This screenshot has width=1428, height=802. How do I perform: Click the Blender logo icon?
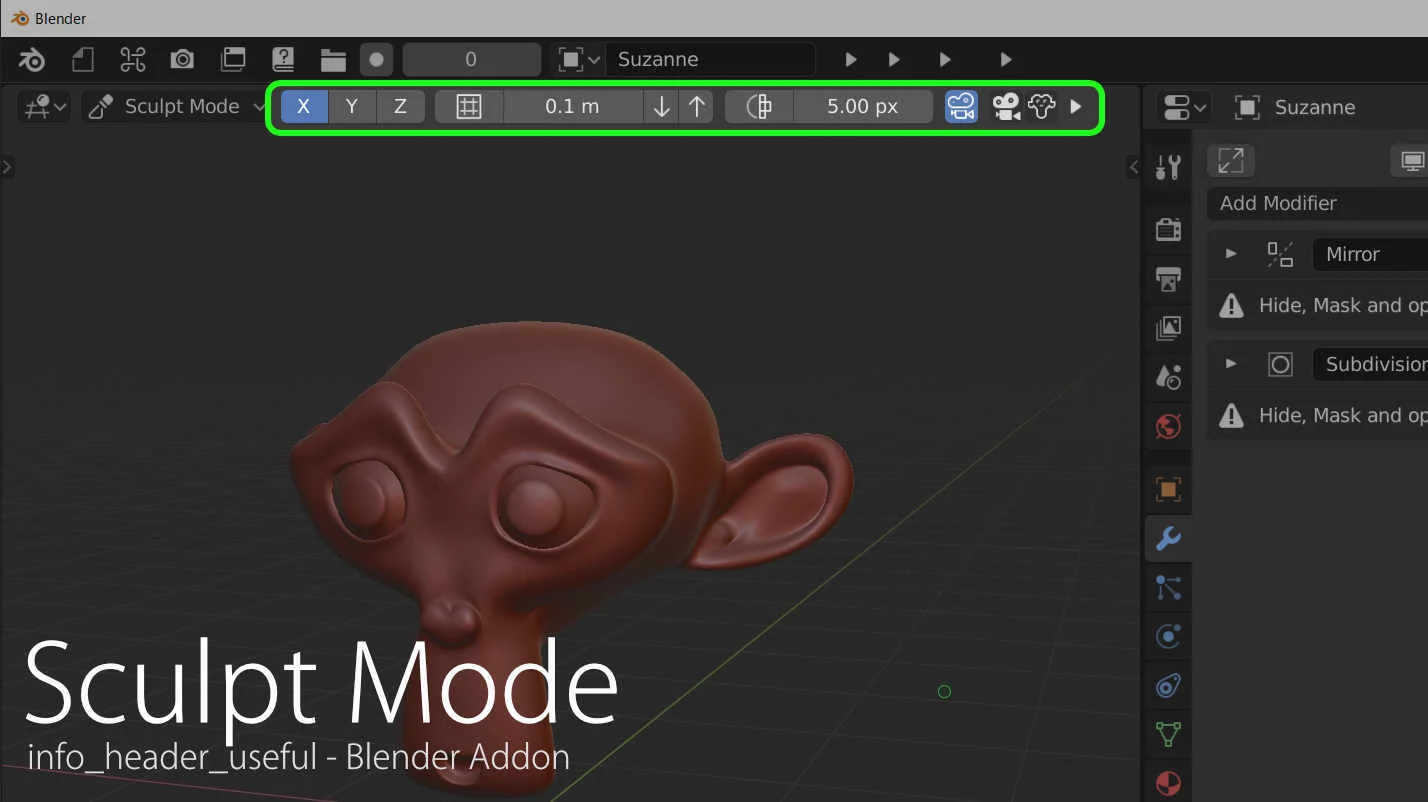tap(32, 60)
